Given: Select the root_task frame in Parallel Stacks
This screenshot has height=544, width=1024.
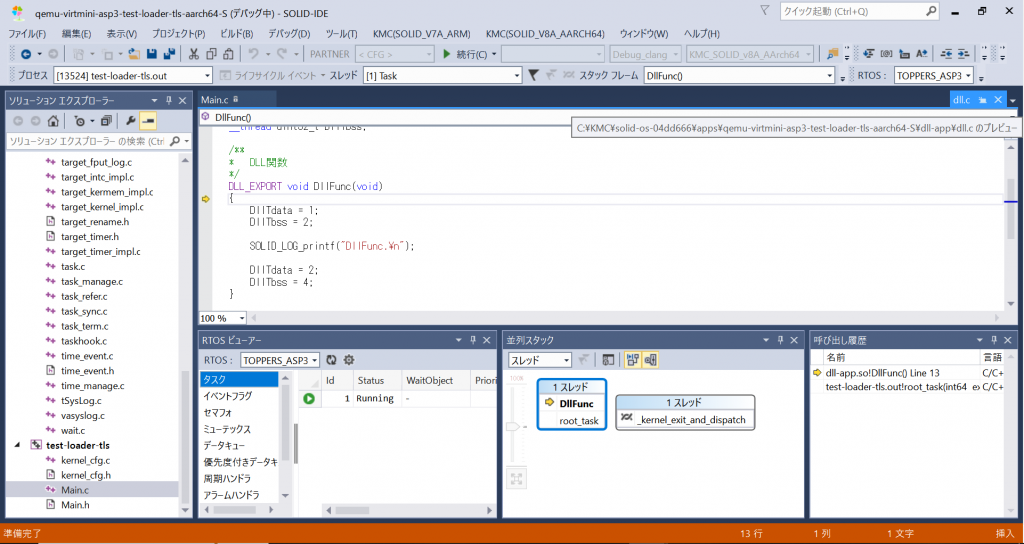Looking at the screenshot, I should click(x=578, y=421).
